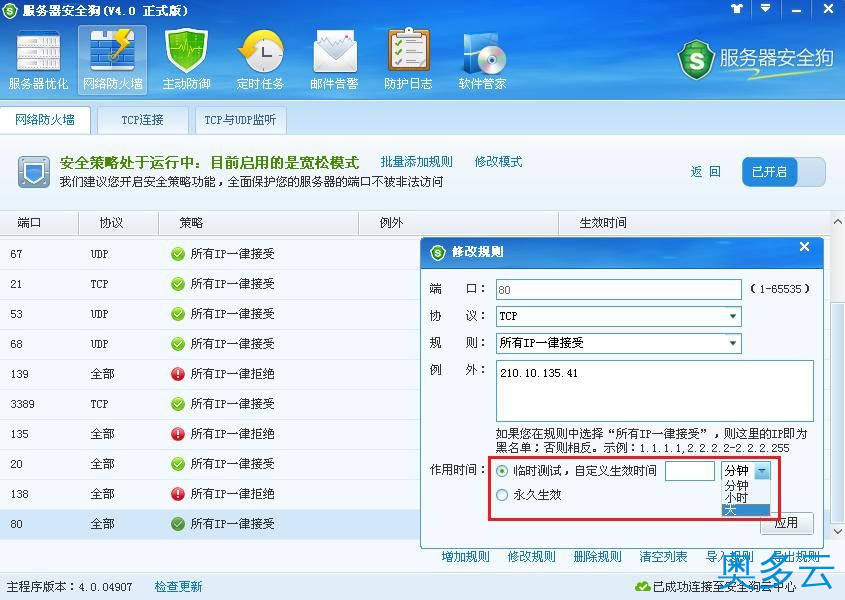Sort by the 策略 column header

pos(259,223)
